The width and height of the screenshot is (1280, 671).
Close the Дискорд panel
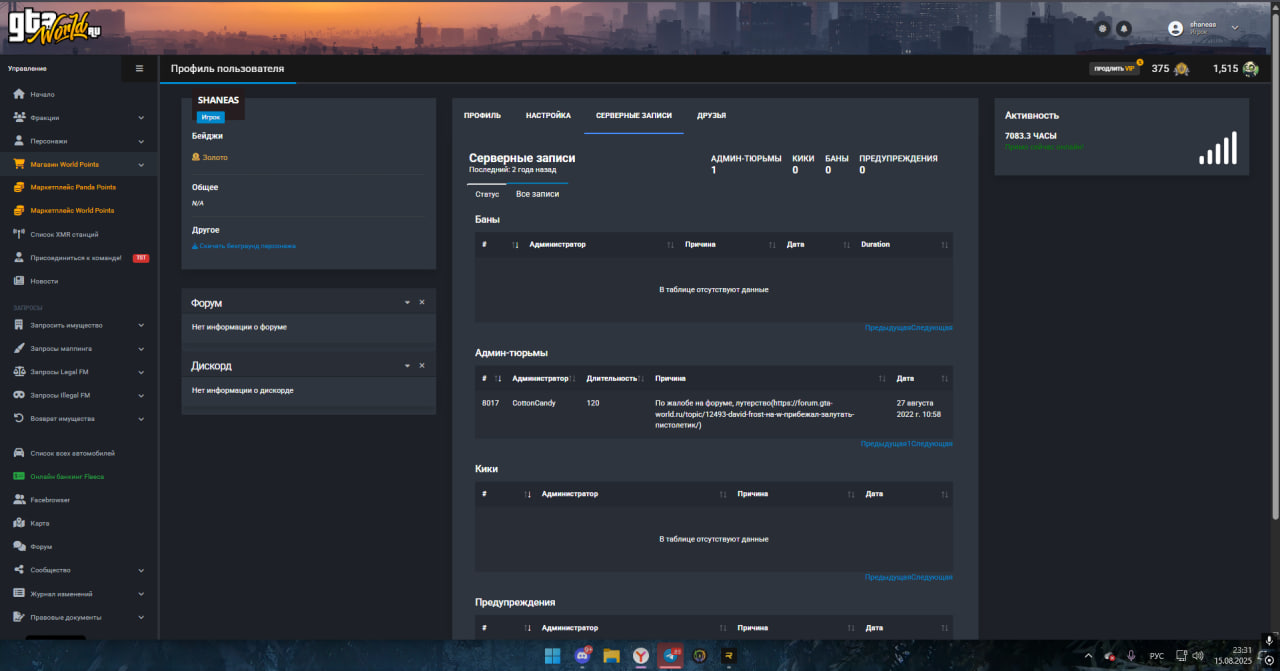pos(422,366)
